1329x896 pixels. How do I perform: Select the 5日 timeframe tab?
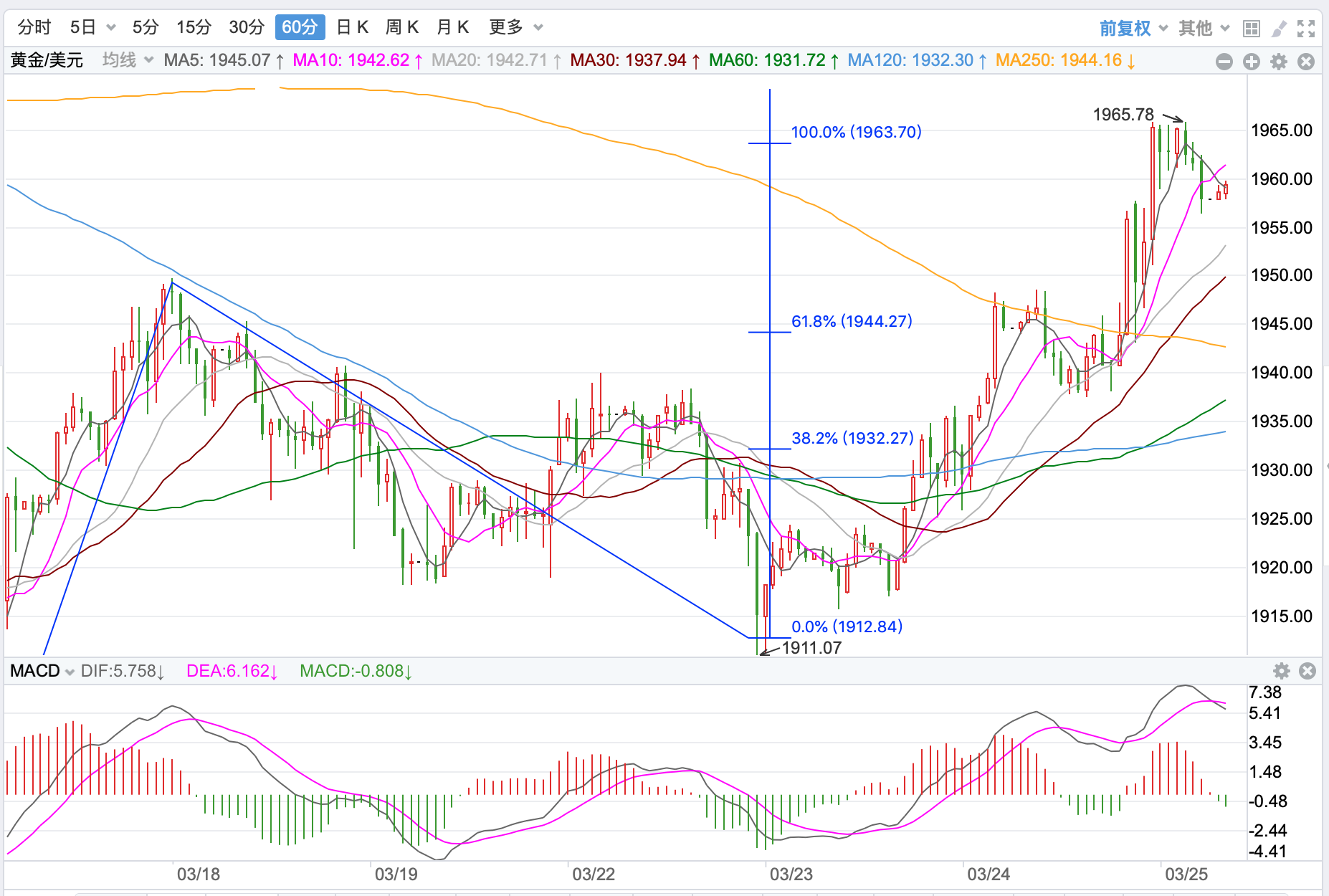(x=83, y=27)
